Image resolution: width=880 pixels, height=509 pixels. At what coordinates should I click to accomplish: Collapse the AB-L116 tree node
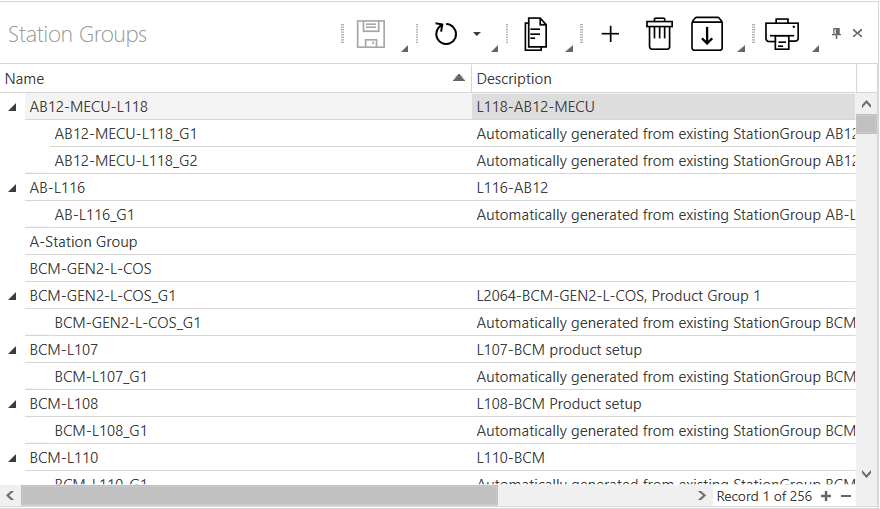click(12, 188)
